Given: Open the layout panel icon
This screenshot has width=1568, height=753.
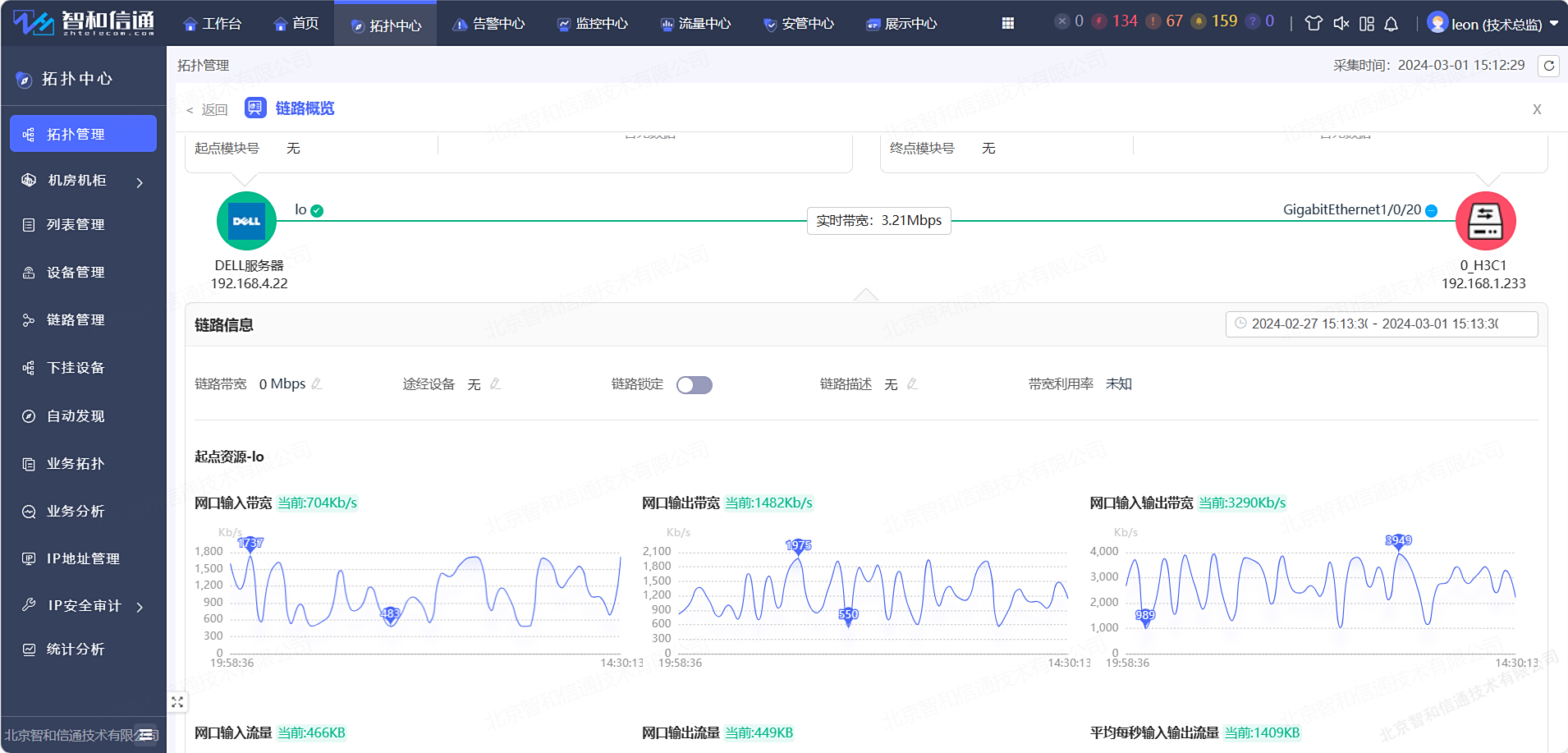Looking at the screenshot, I should click(x=1367, y=24).
